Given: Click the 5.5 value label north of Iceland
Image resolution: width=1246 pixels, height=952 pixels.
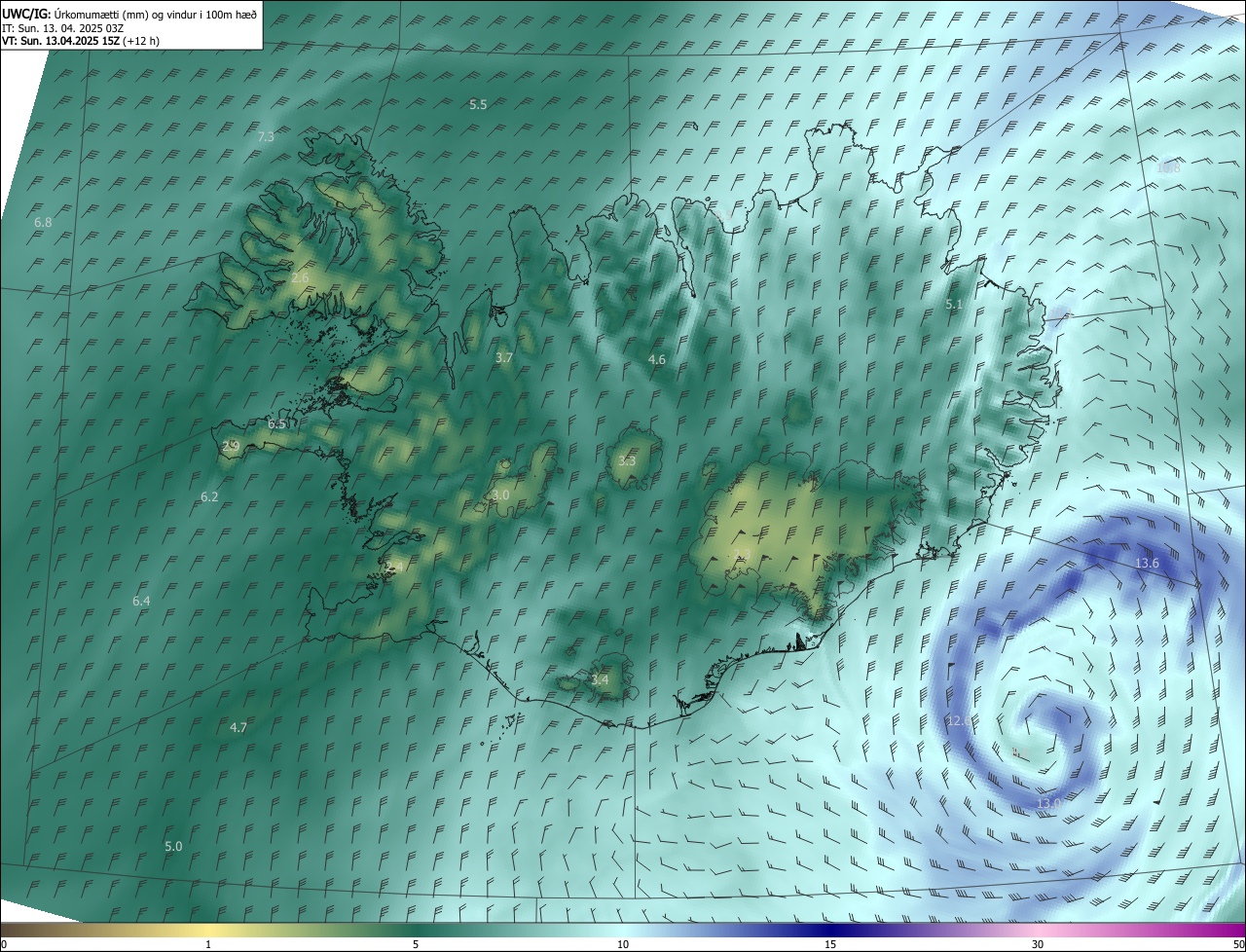Looking at the screenshot, I should 478,104.
